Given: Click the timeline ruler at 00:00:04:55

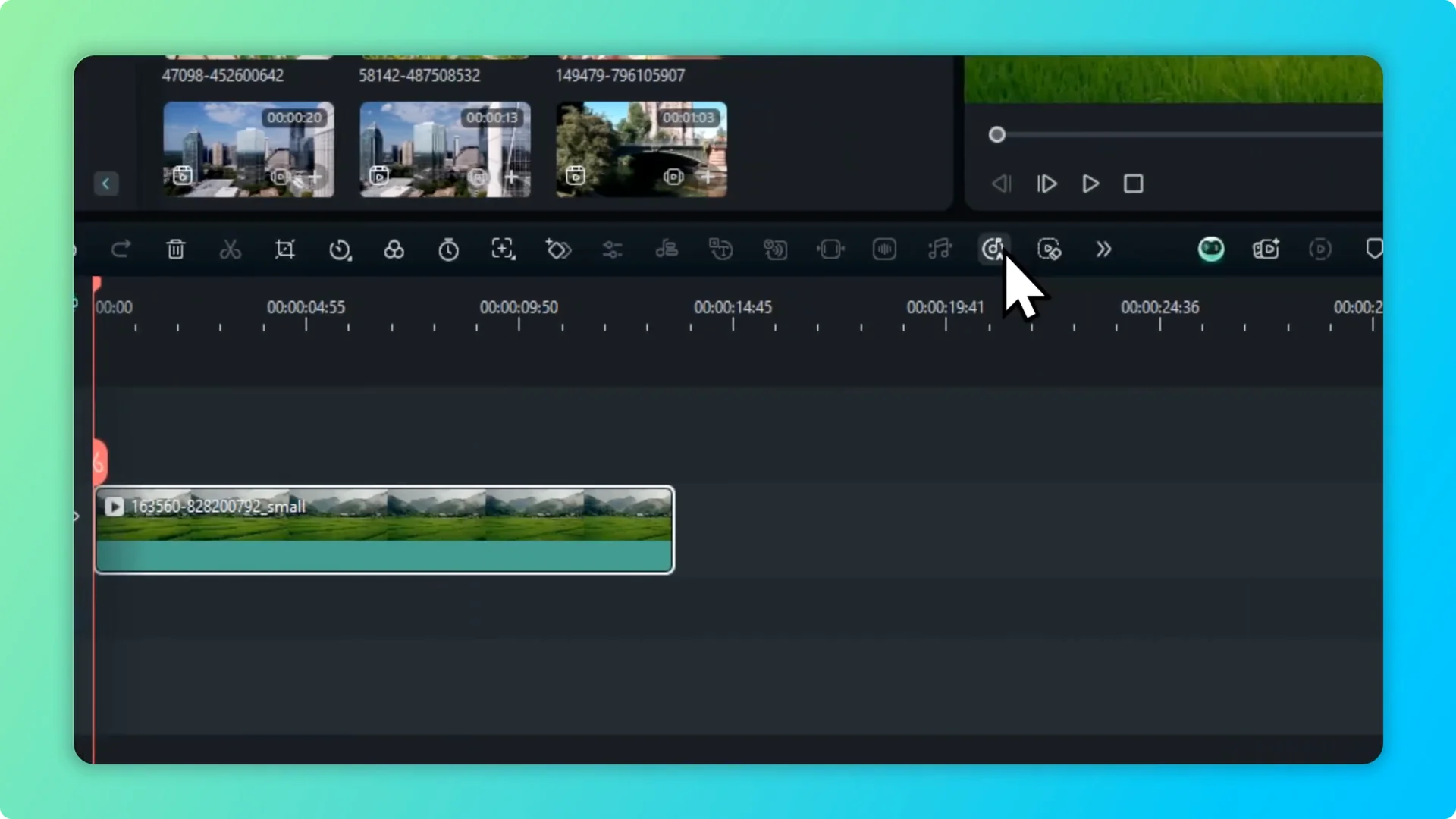Looking at the screenshot, I should click(x=306, y=307).
